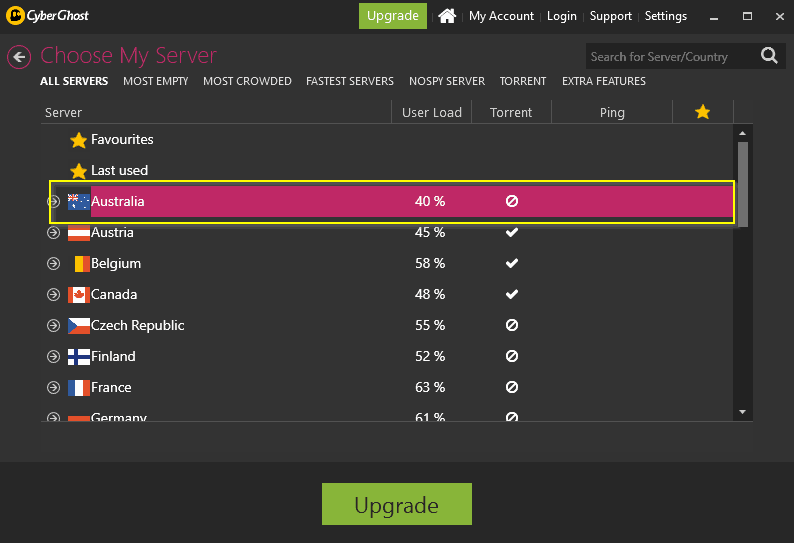Switch to TORRENT tab
Screen dimensions: 794x543
(x=523, y=81)
